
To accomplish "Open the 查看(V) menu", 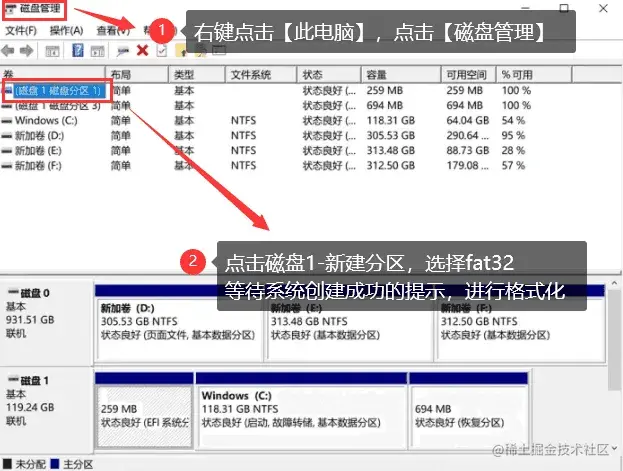I will 113,31.
